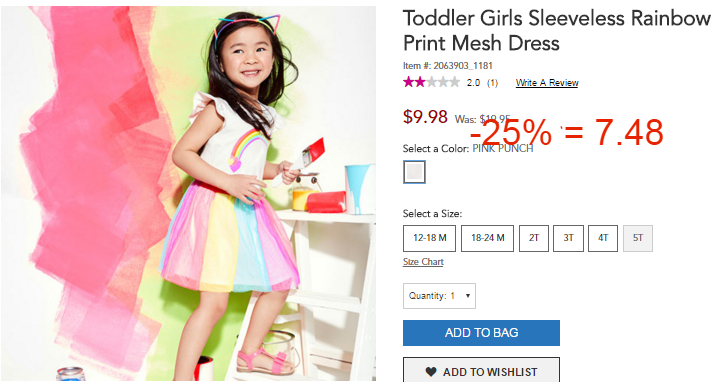Pick the greyed 5T size box
This screenshot has width=726, height=382.
click(638, 238)
